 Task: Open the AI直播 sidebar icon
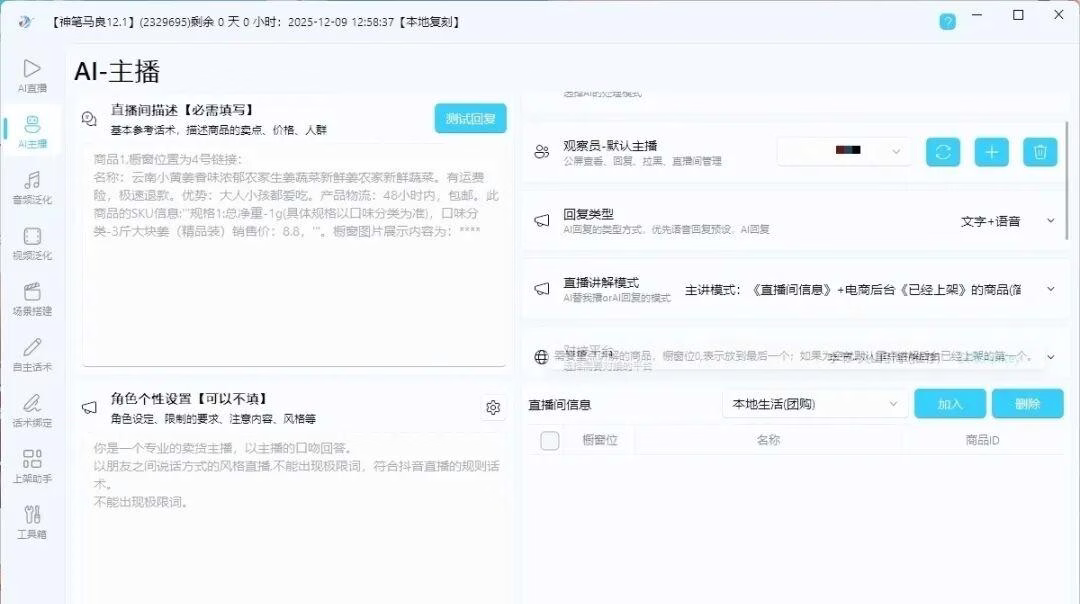[32, 69]
